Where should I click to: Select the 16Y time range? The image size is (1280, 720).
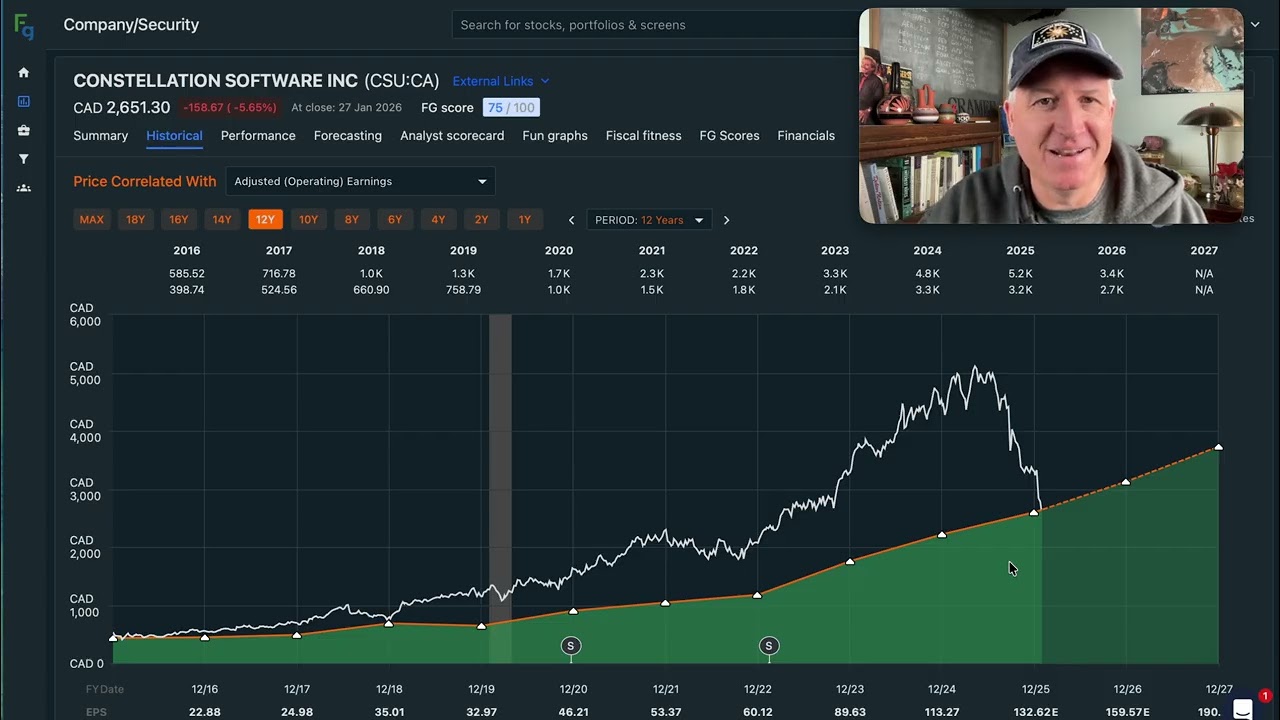[178, 220]
